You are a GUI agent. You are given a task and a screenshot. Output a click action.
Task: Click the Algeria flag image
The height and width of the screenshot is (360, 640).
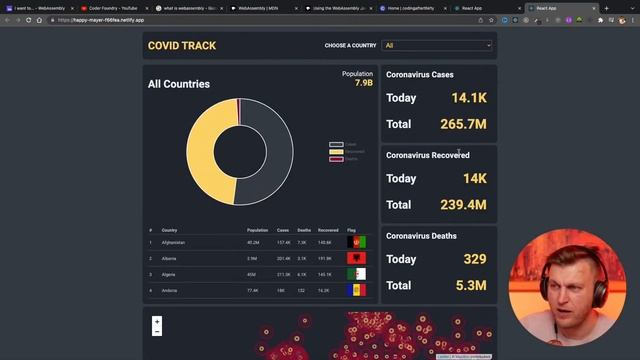coord(356,274)
